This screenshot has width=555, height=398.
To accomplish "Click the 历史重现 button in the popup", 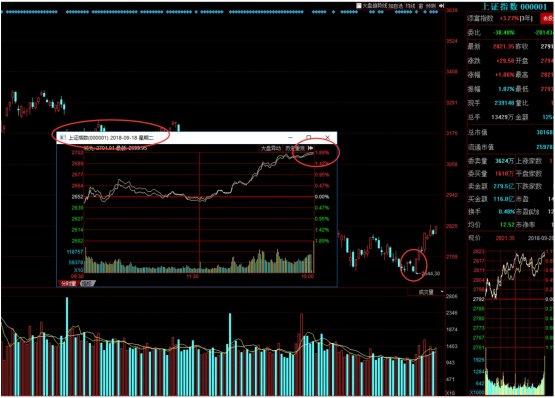I will point(295,148).
